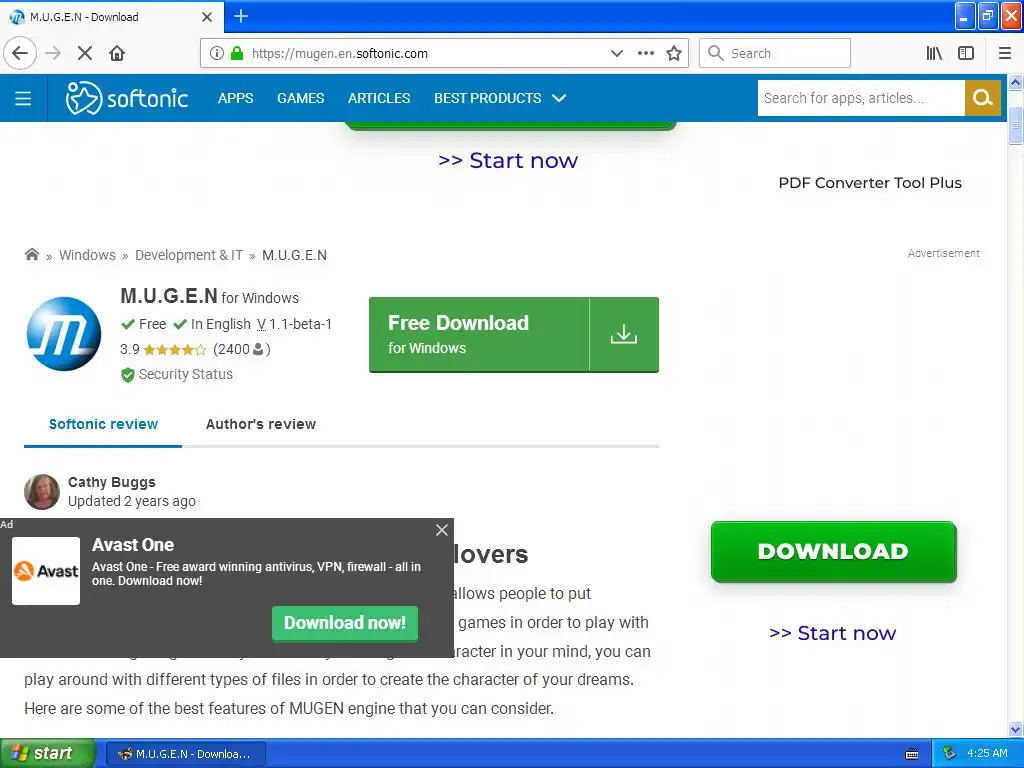
Task: Switch to Author's review tab
Action: [261, 424]
